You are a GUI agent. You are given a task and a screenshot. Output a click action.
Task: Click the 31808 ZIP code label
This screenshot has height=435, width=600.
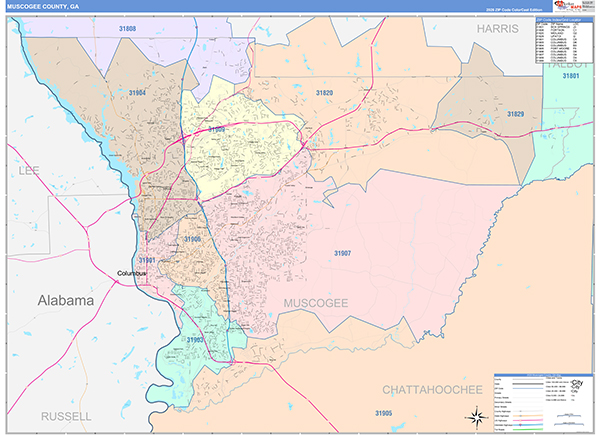pyautogui.click(x=127, y=29)
